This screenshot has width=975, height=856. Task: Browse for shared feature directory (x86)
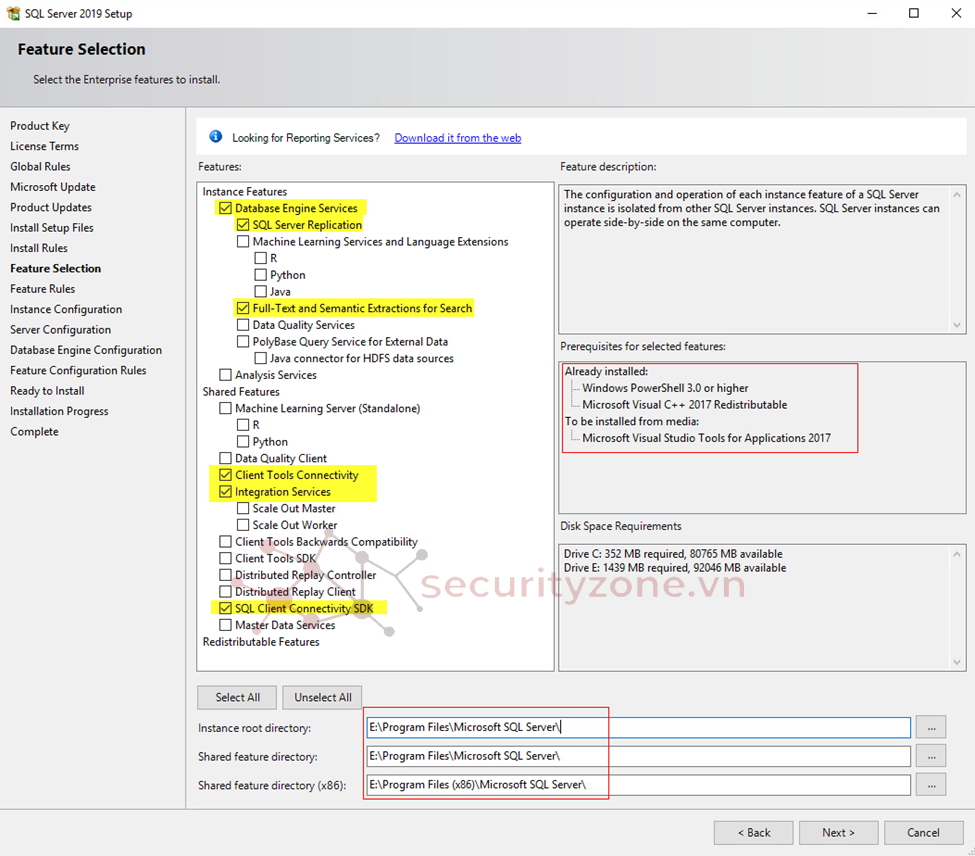(x=930, y=785)
